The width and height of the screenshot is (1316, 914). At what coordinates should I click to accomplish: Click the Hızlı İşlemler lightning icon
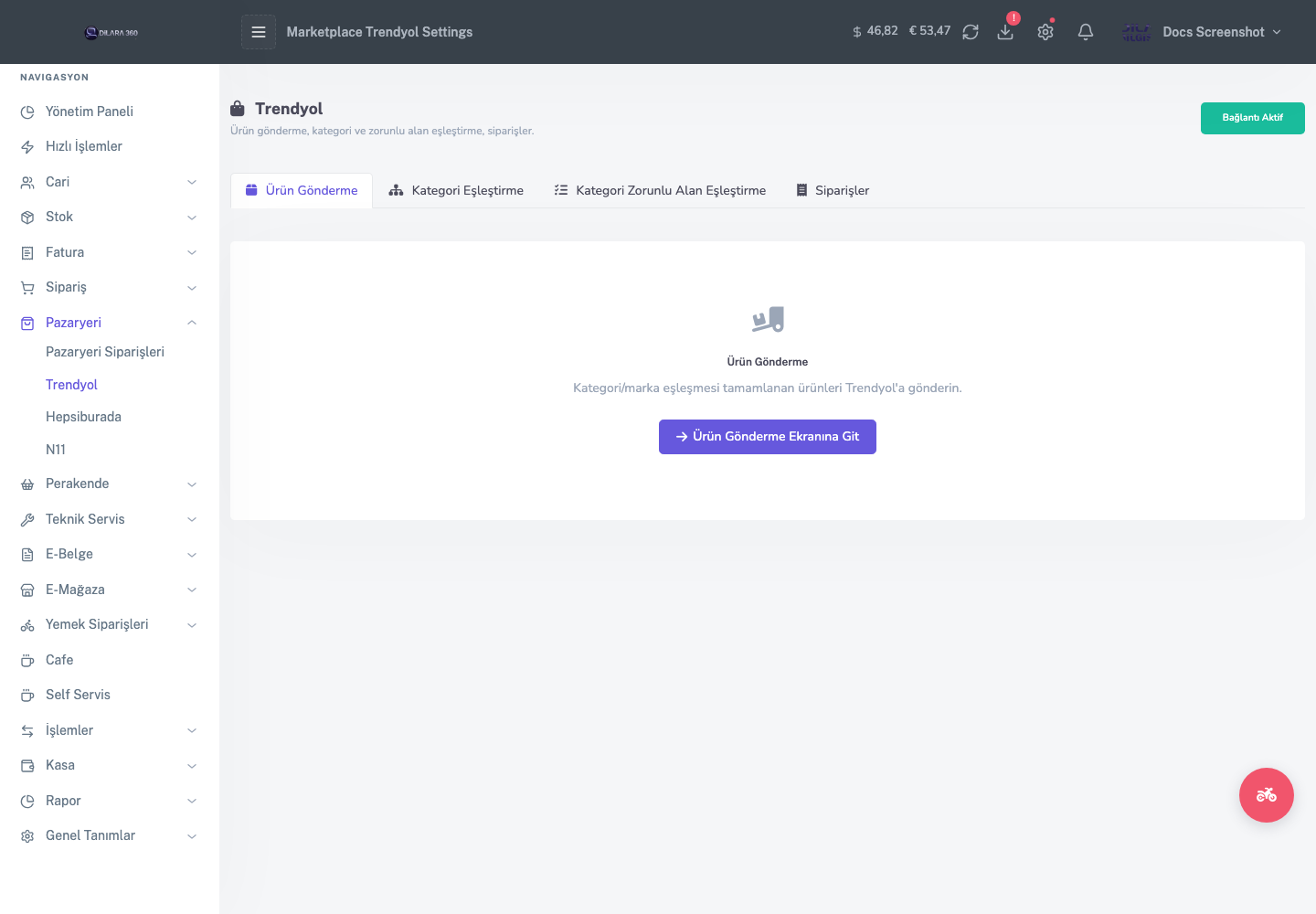27,147
